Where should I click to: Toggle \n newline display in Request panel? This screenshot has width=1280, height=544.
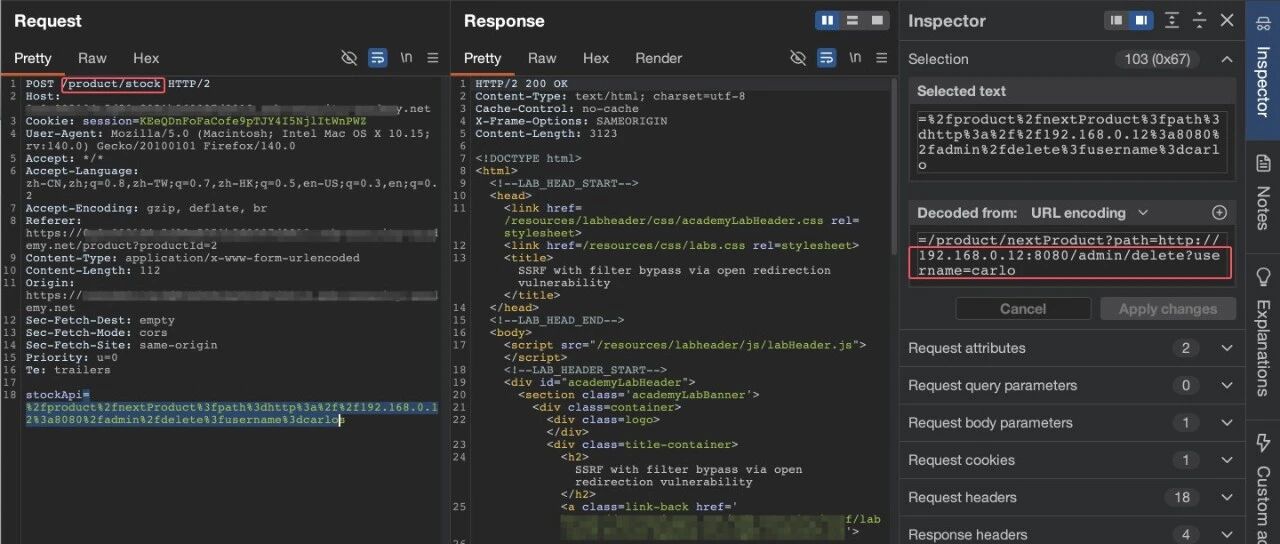click(406, 58)
